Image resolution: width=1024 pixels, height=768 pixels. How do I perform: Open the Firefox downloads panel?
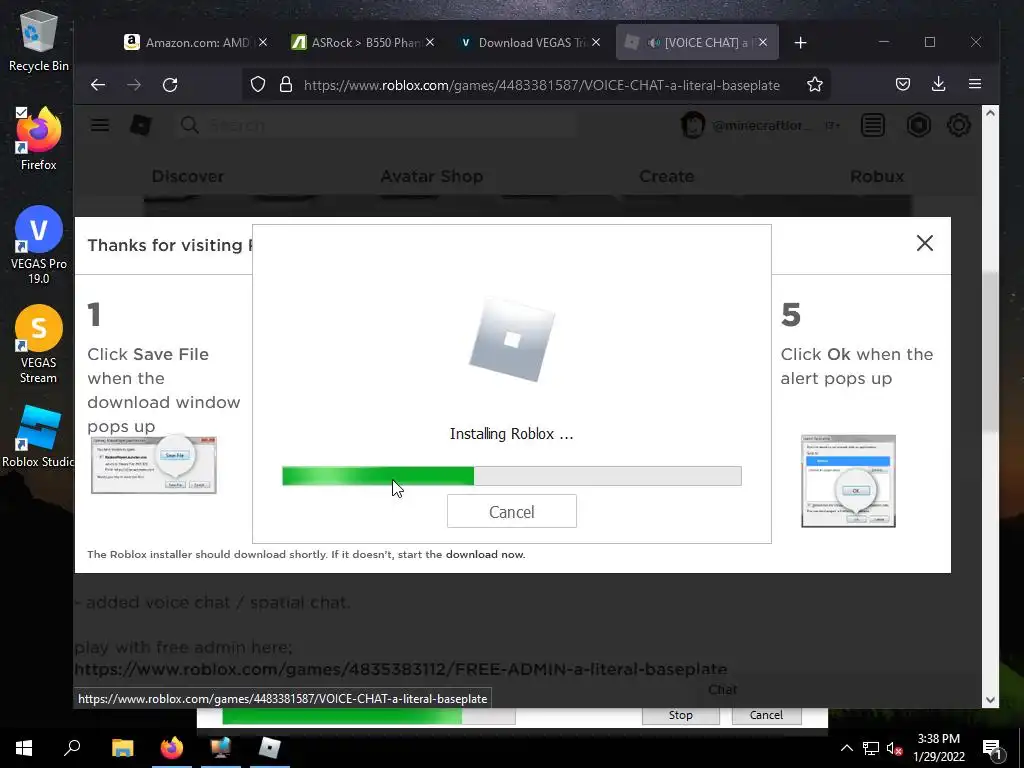938,84
